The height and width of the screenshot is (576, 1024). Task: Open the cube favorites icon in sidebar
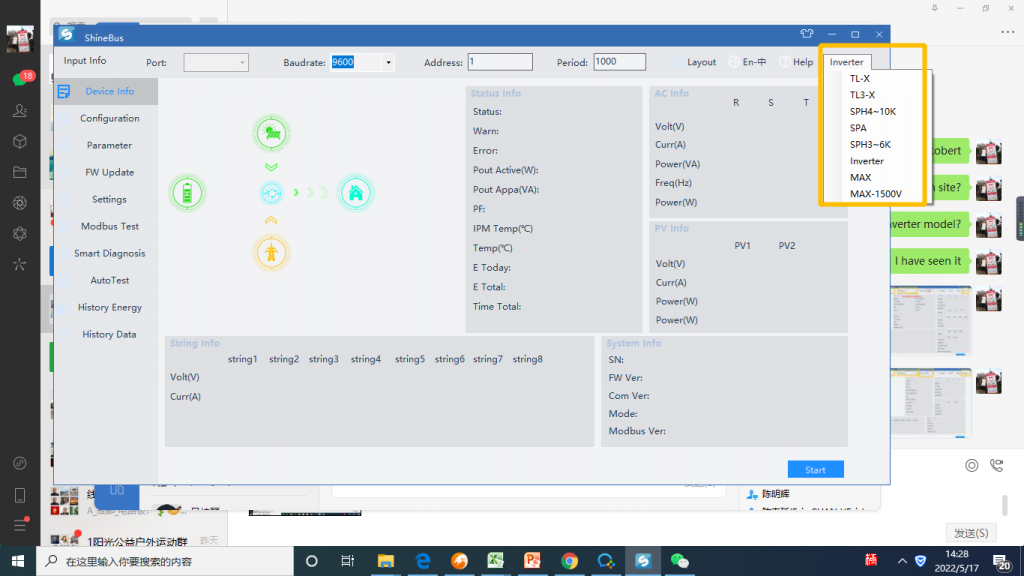[20, 141]
